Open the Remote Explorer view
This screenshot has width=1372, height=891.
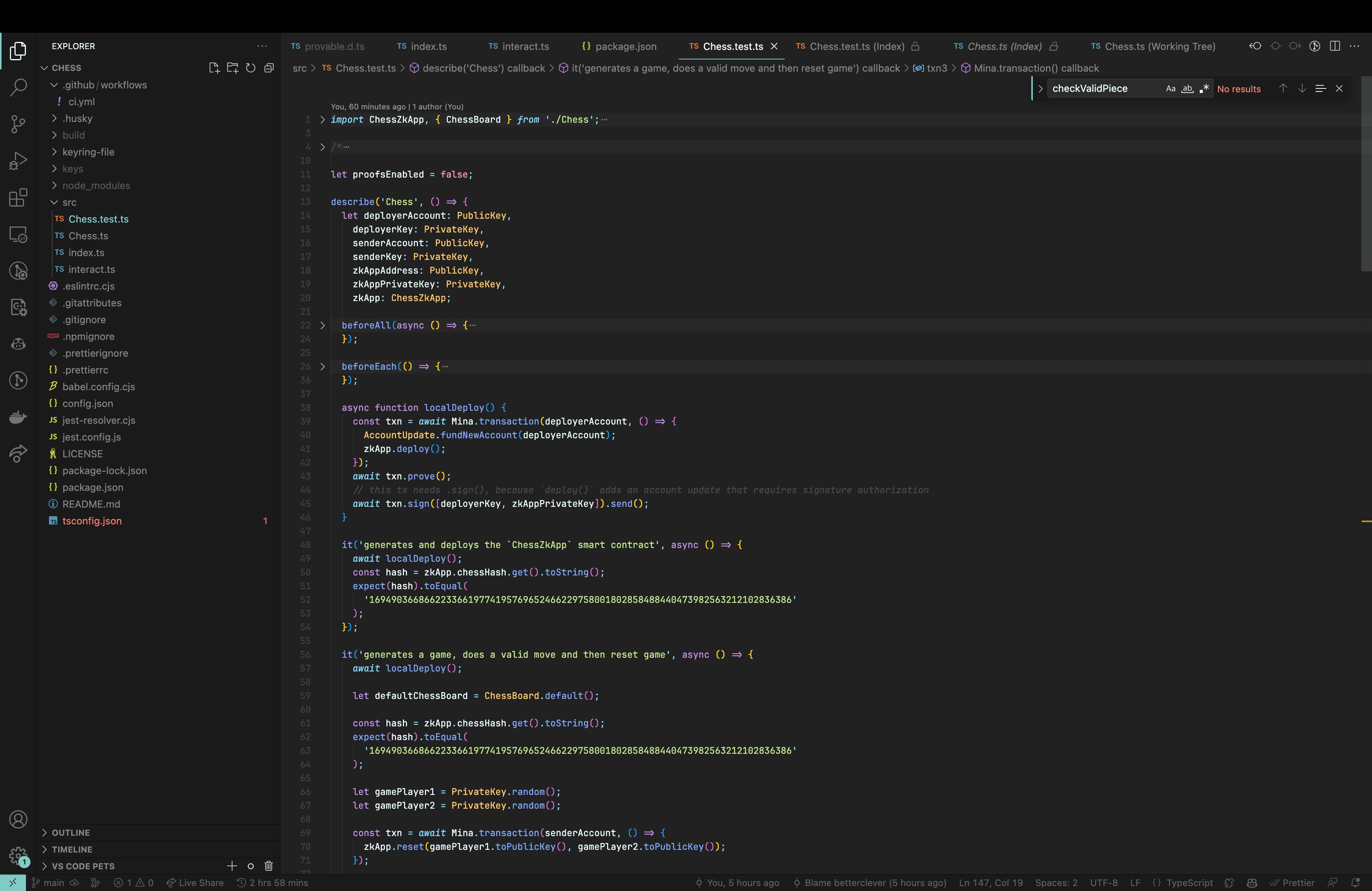point(18,235)
